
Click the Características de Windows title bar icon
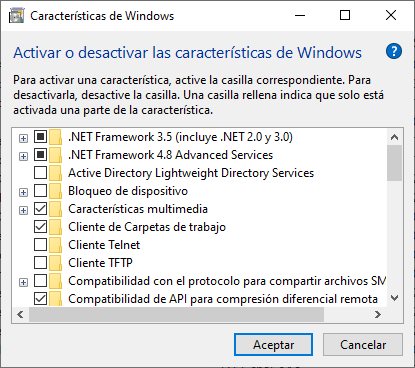pos(16,16)
